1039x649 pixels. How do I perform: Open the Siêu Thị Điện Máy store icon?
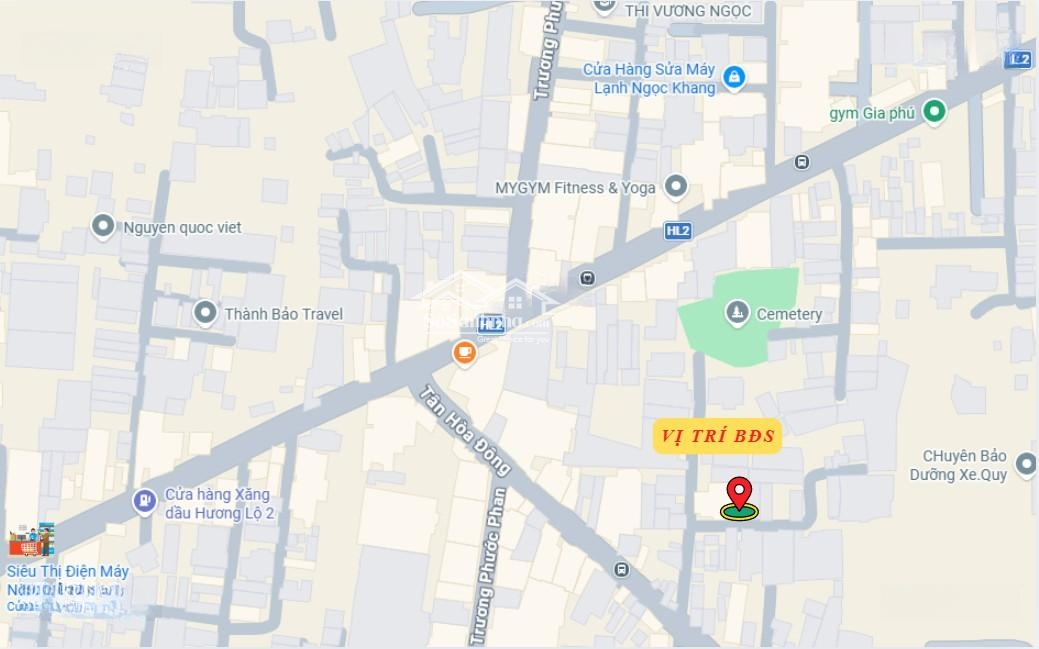tap(31, 539)
